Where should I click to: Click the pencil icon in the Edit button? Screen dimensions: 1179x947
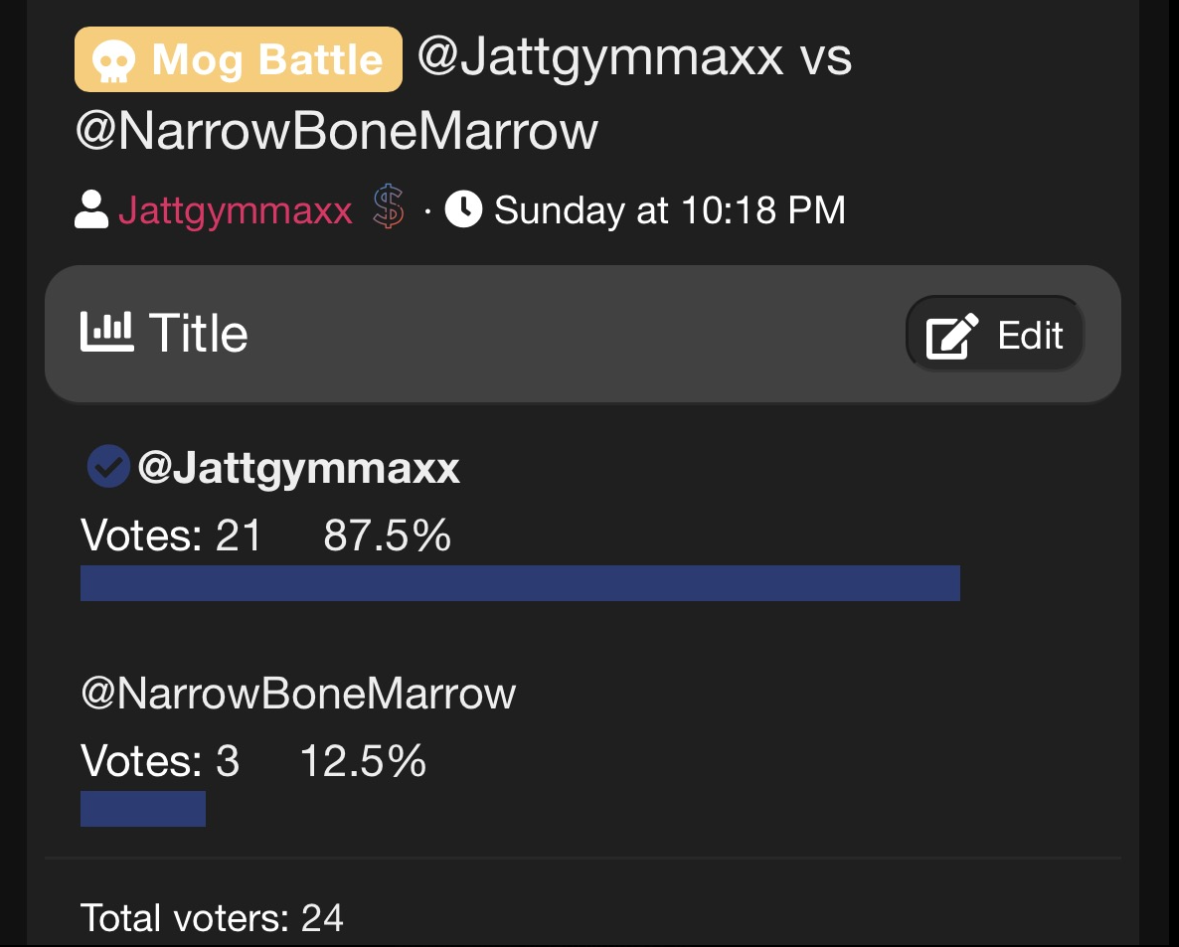[x=951, y=336]
